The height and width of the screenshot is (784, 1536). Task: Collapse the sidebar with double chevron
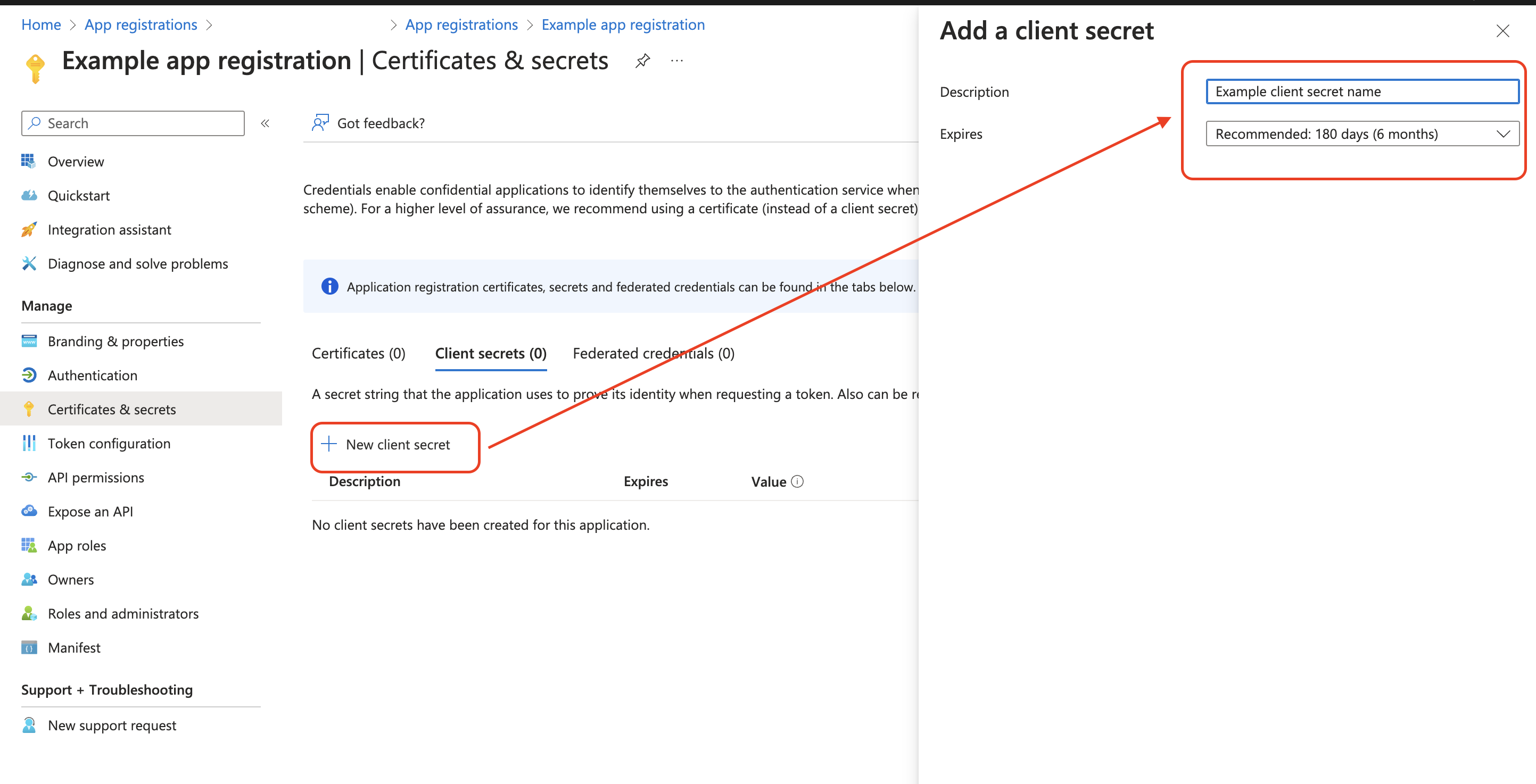pyautogui.click(x=266, y=123)
